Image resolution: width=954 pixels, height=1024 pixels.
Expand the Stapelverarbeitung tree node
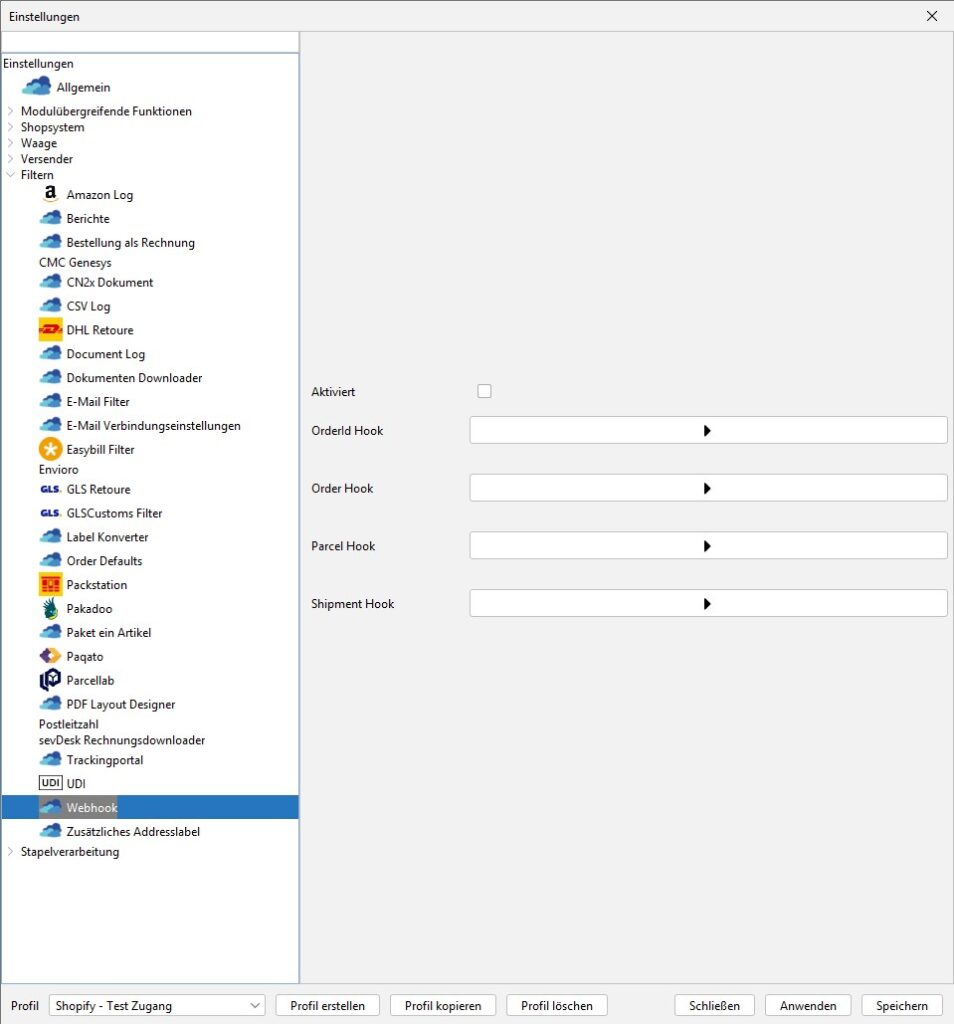point(10,852)
